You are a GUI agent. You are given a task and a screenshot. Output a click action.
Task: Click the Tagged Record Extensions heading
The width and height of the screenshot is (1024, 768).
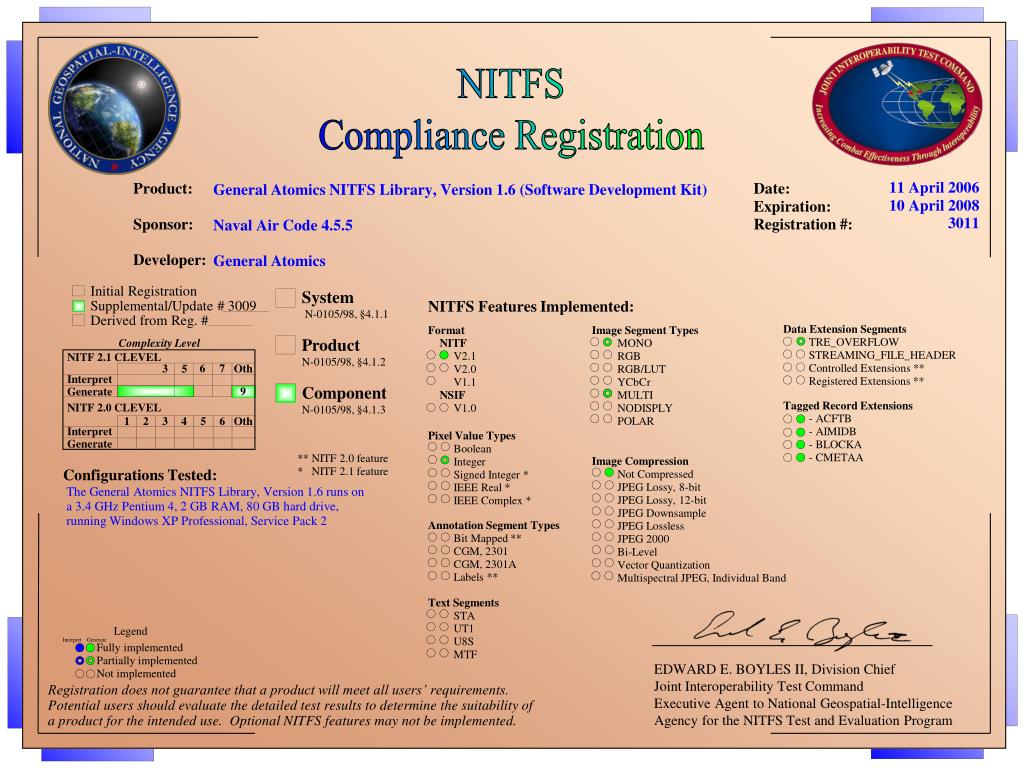tap(848, 406)
